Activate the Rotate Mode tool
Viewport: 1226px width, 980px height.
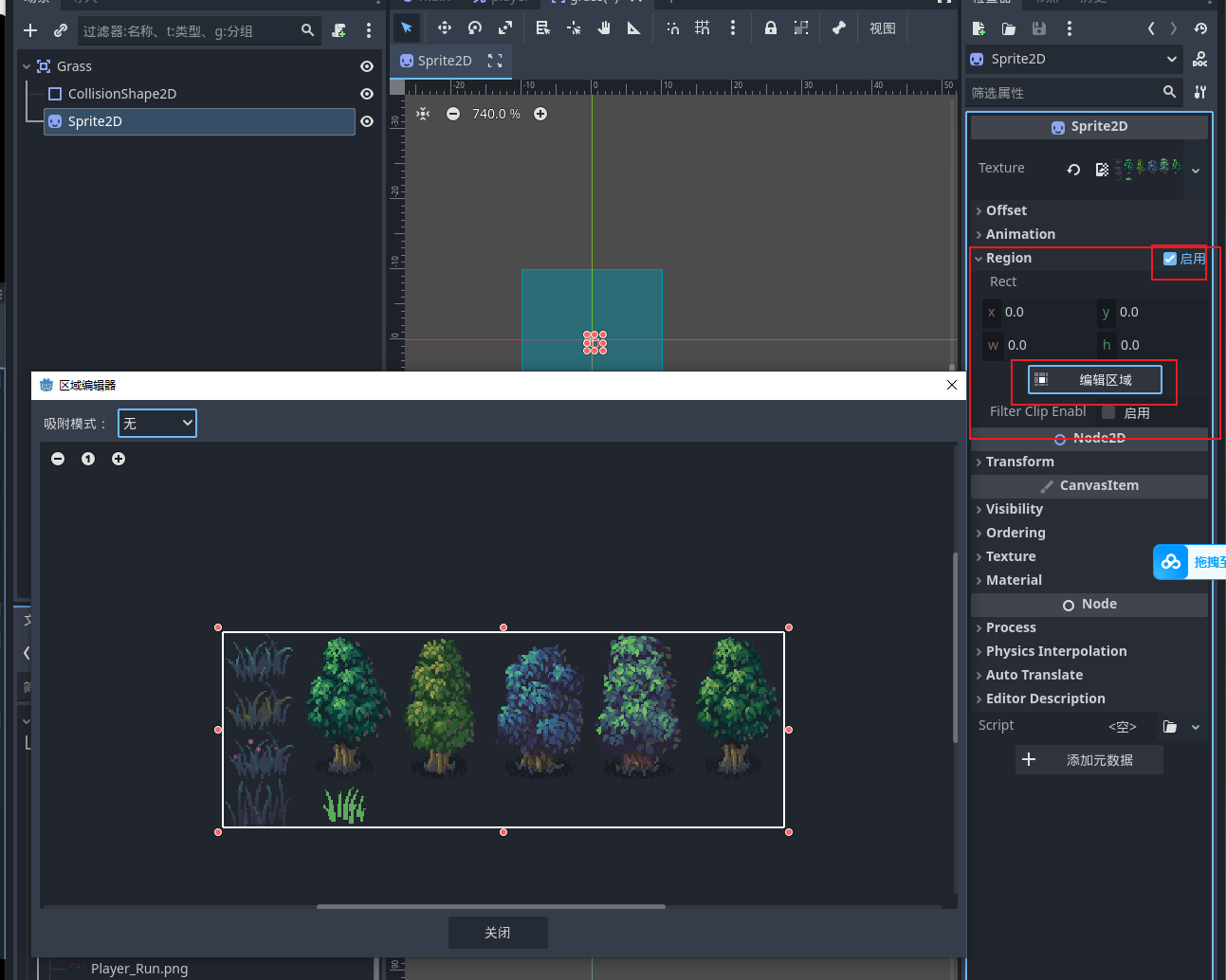tap(475, 27)
